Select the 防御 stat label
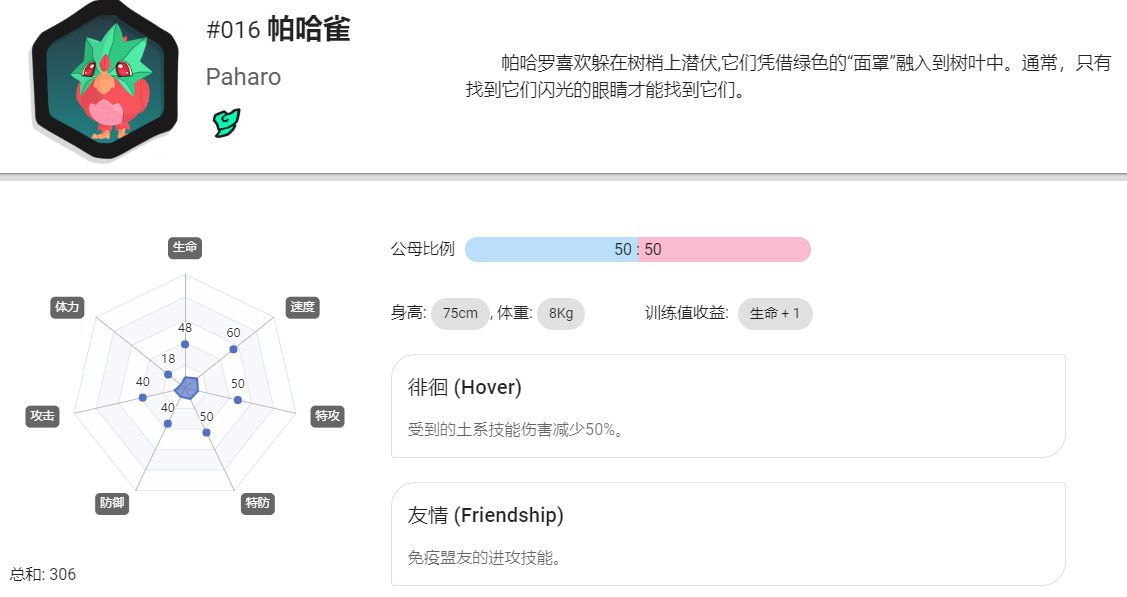 112,503
